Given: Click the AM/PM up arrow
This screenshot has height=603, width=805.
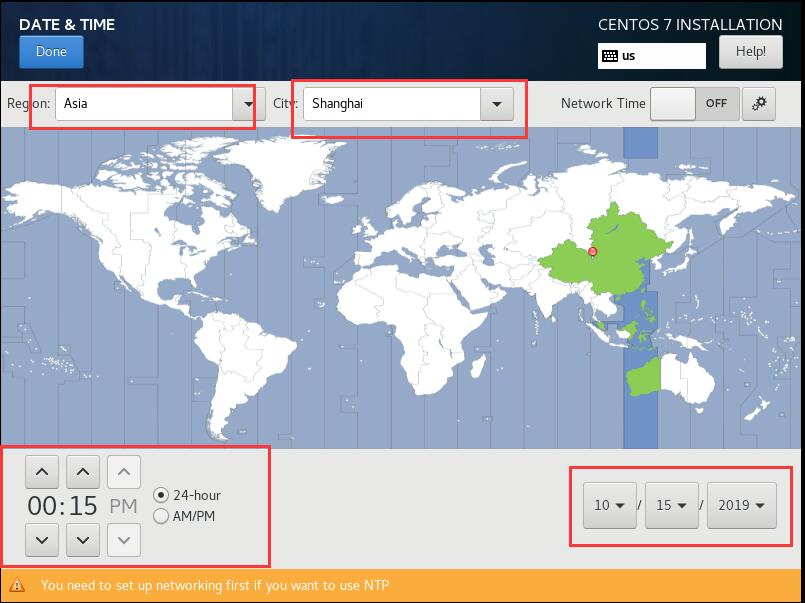Looking at the screenshot, I should (123, 471).
